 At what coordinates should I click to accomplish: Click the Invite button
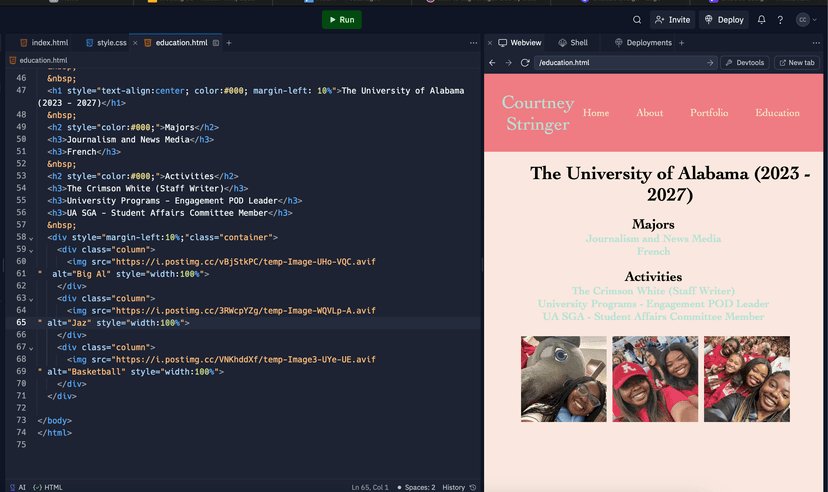pos(673,20)
